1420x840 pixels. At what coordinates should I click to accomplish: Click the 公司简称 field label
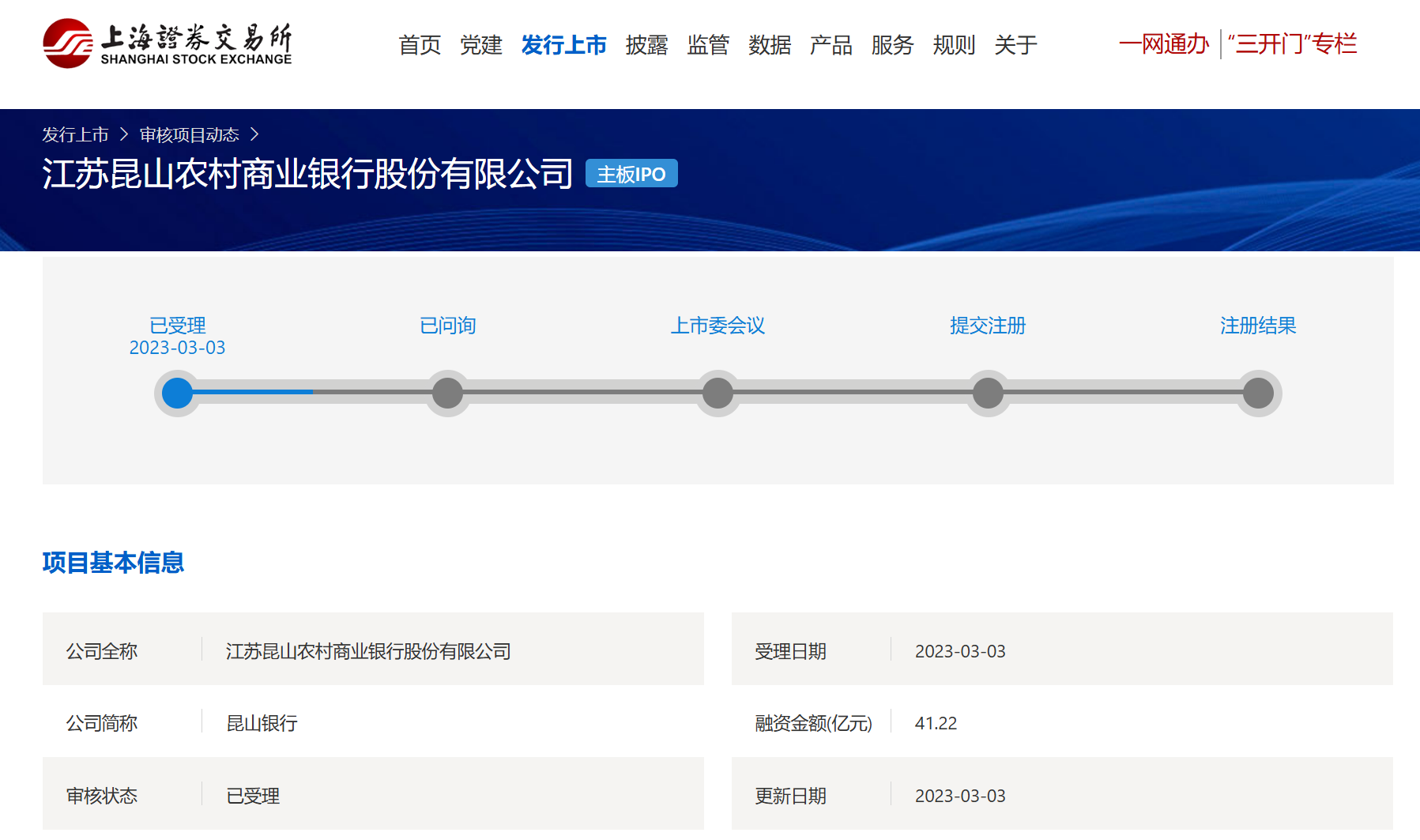[102, 723]
